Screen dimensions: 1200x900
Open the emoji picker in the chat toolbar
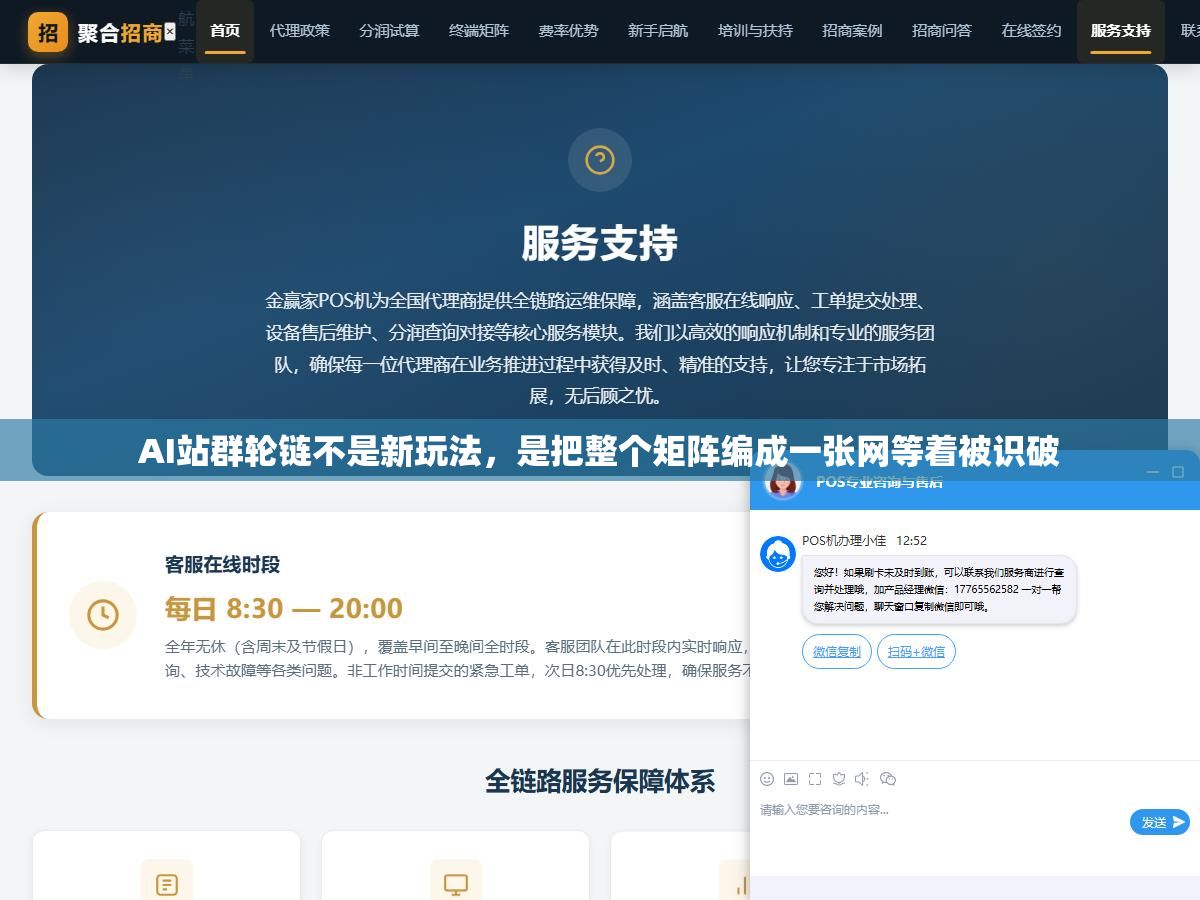tap(767, 779)
